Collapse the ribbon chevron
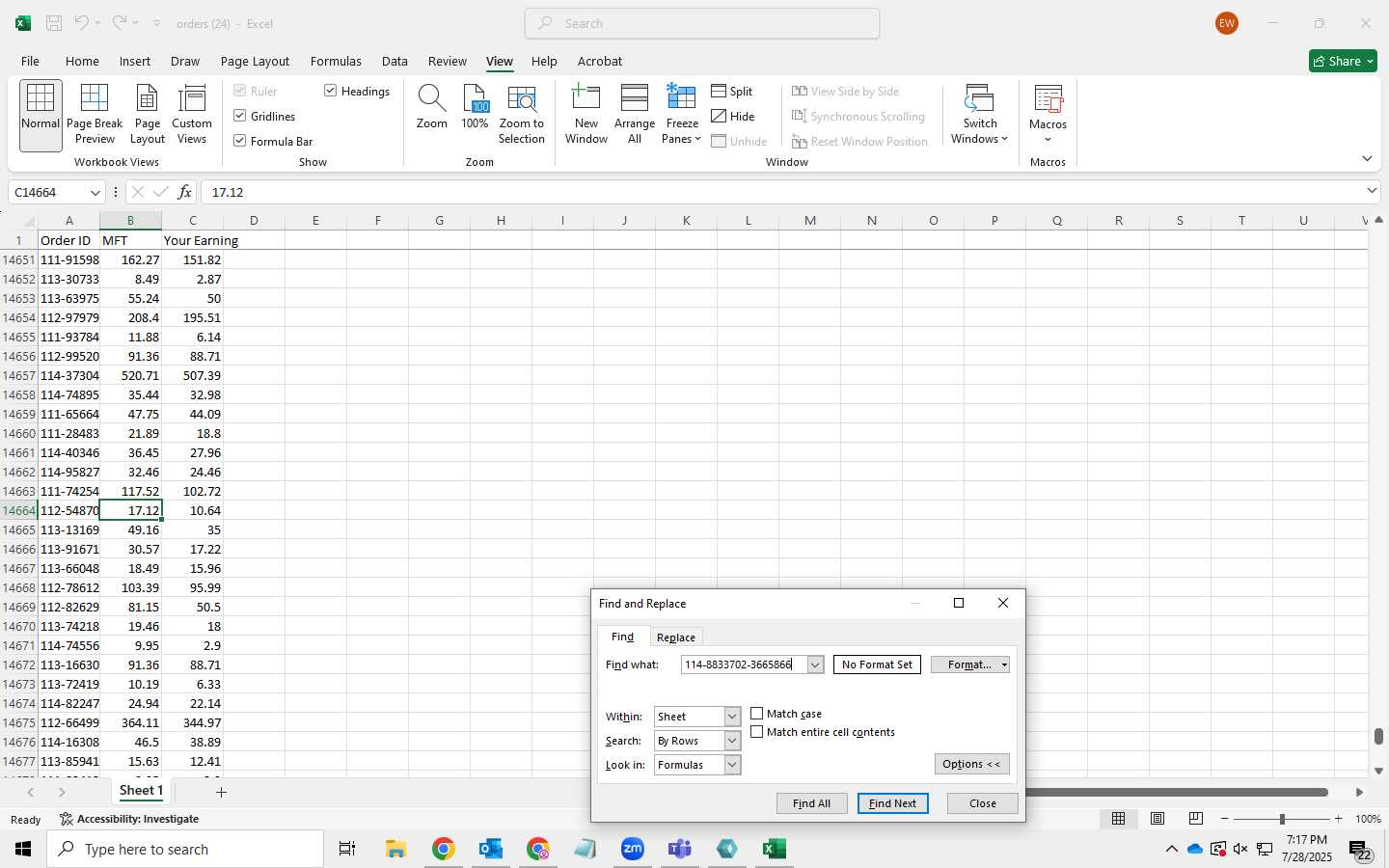The width and height of the screenshot is (1389, 868). [1367, 158]
